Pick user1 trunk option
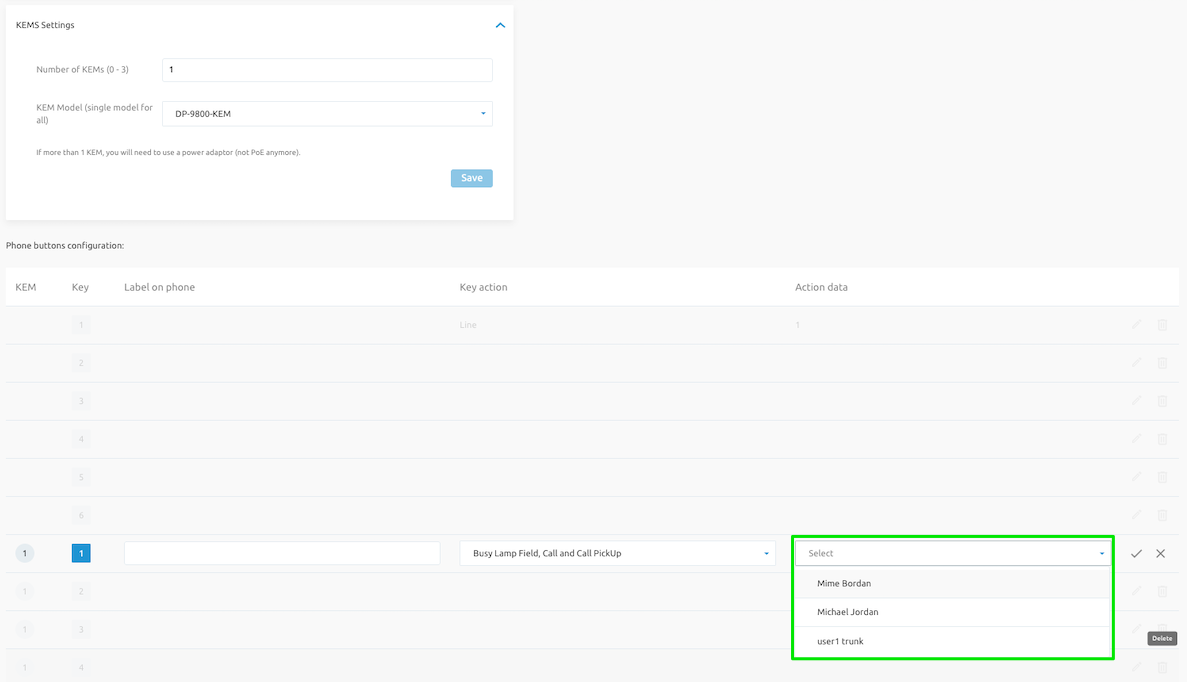This screenshot has height=682, width=1187. [840, 641]
